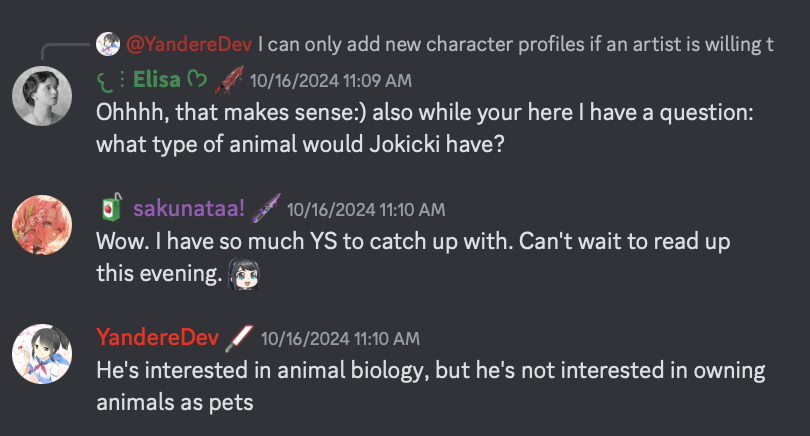Image resolution: width=810 pixels, height=436 pixels.
Task: Click the @YandereDev mention in reply preview
Action: tap(189, 44)
